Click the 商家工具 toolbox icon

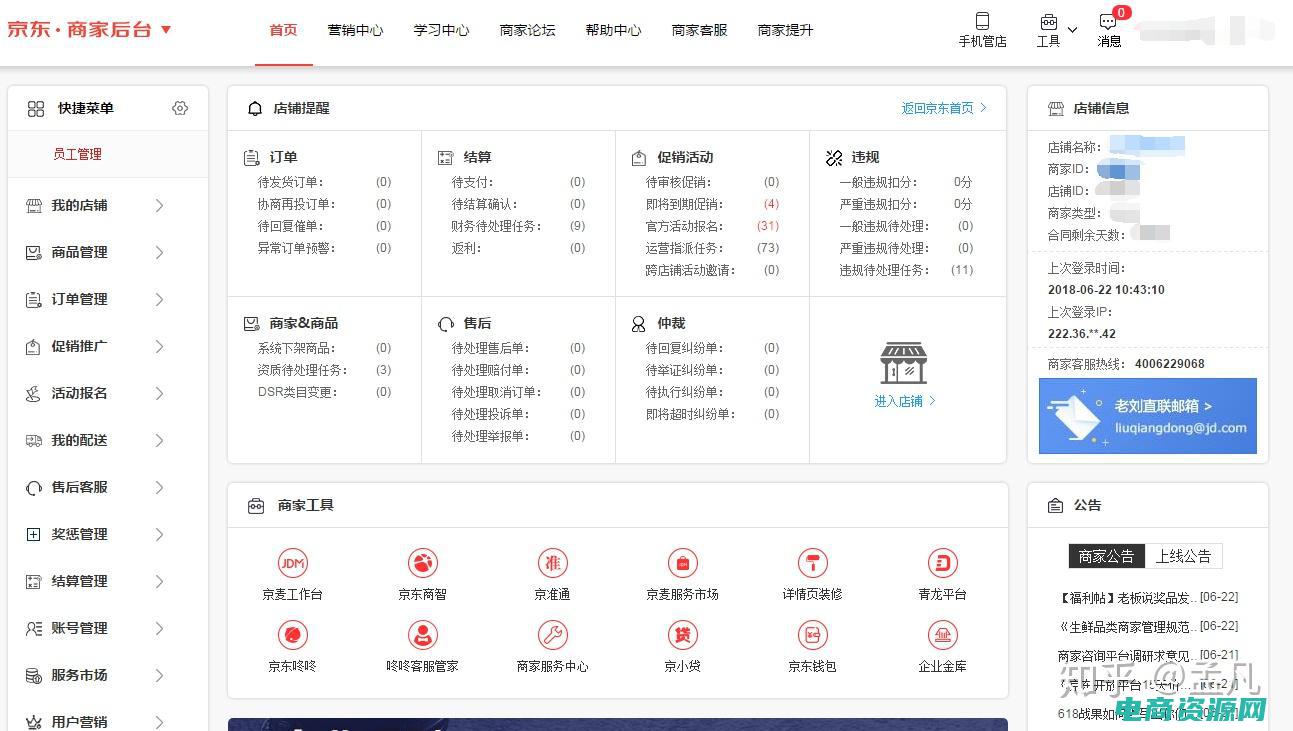pos(256,506)
